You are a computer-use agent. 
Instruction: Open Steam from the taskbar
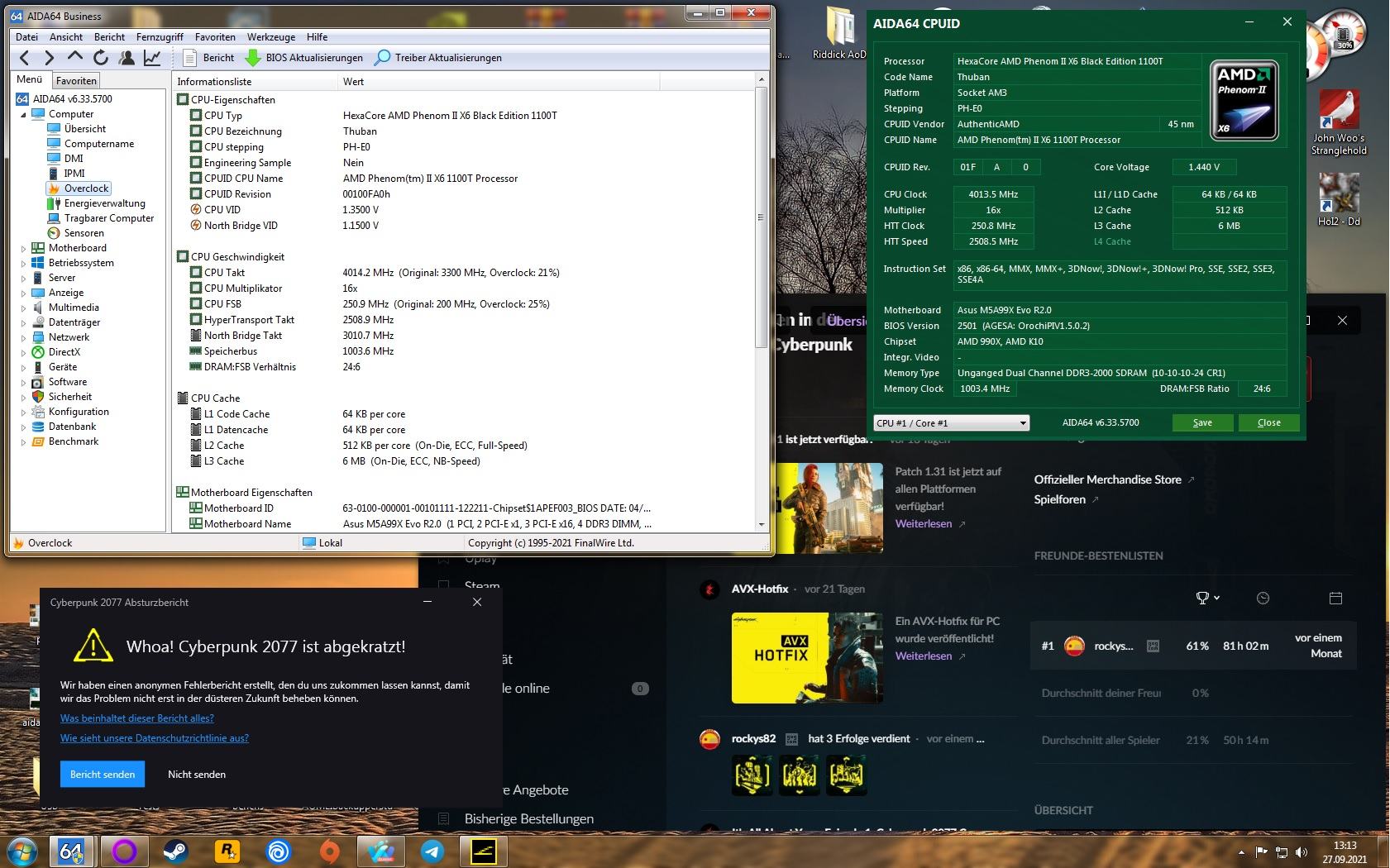(x=174, y=851)
